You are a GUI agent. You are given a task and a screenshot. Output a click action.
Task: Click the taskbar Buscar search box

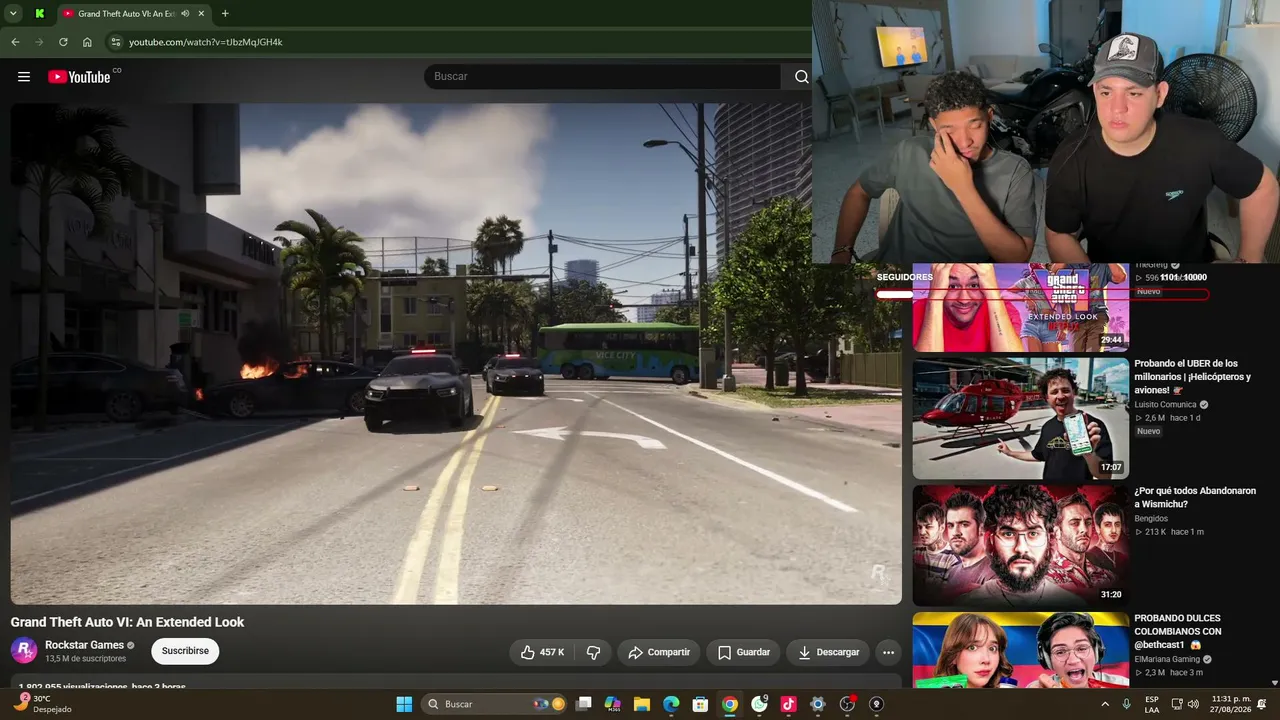tap(495, 704)
